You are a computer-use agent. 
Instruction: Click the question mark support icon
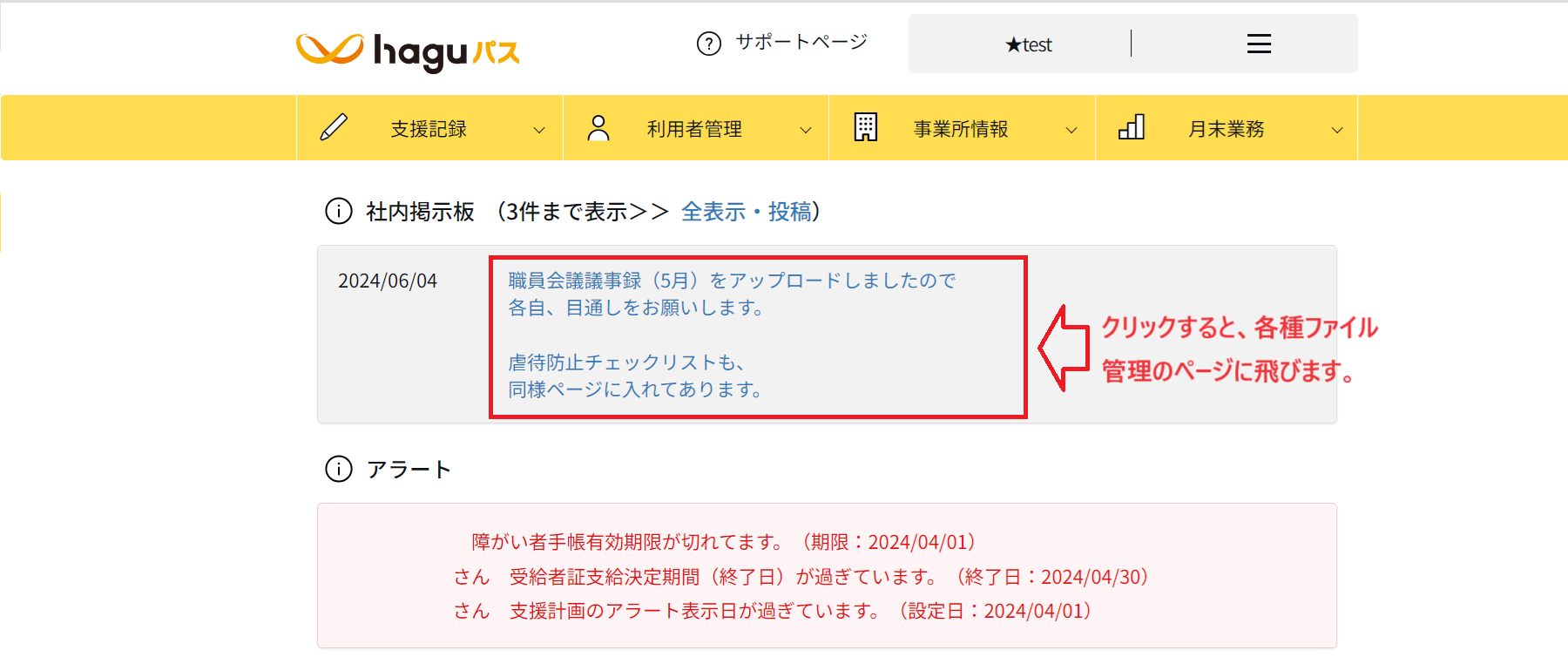tap(709, 44)
